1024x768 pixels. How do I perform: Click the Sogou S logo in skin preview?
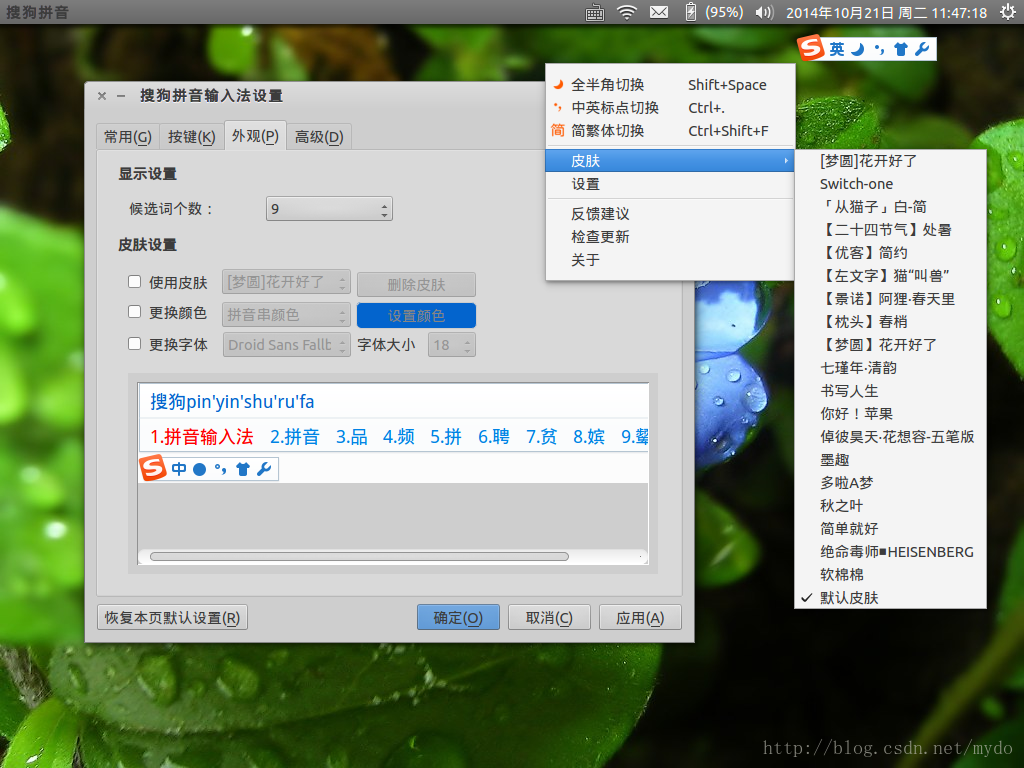coord(153,468)
